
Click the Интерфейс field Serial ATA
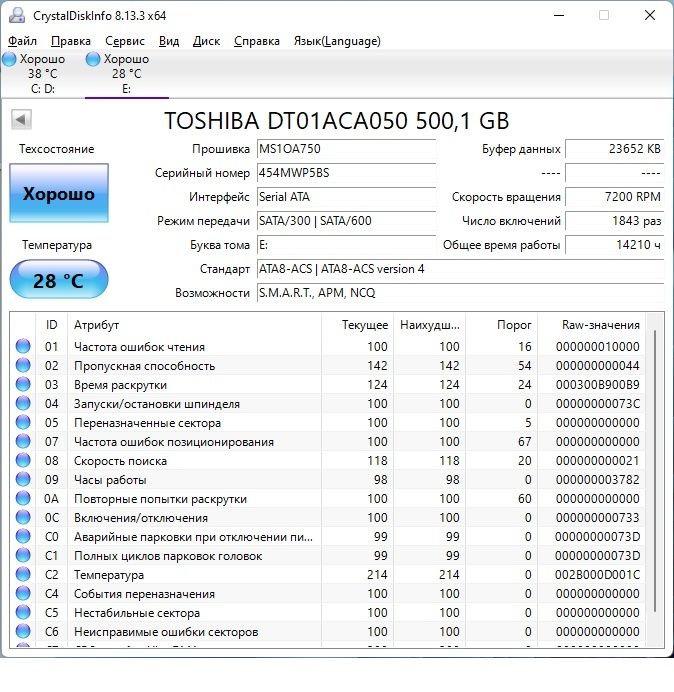coord(346,197)
